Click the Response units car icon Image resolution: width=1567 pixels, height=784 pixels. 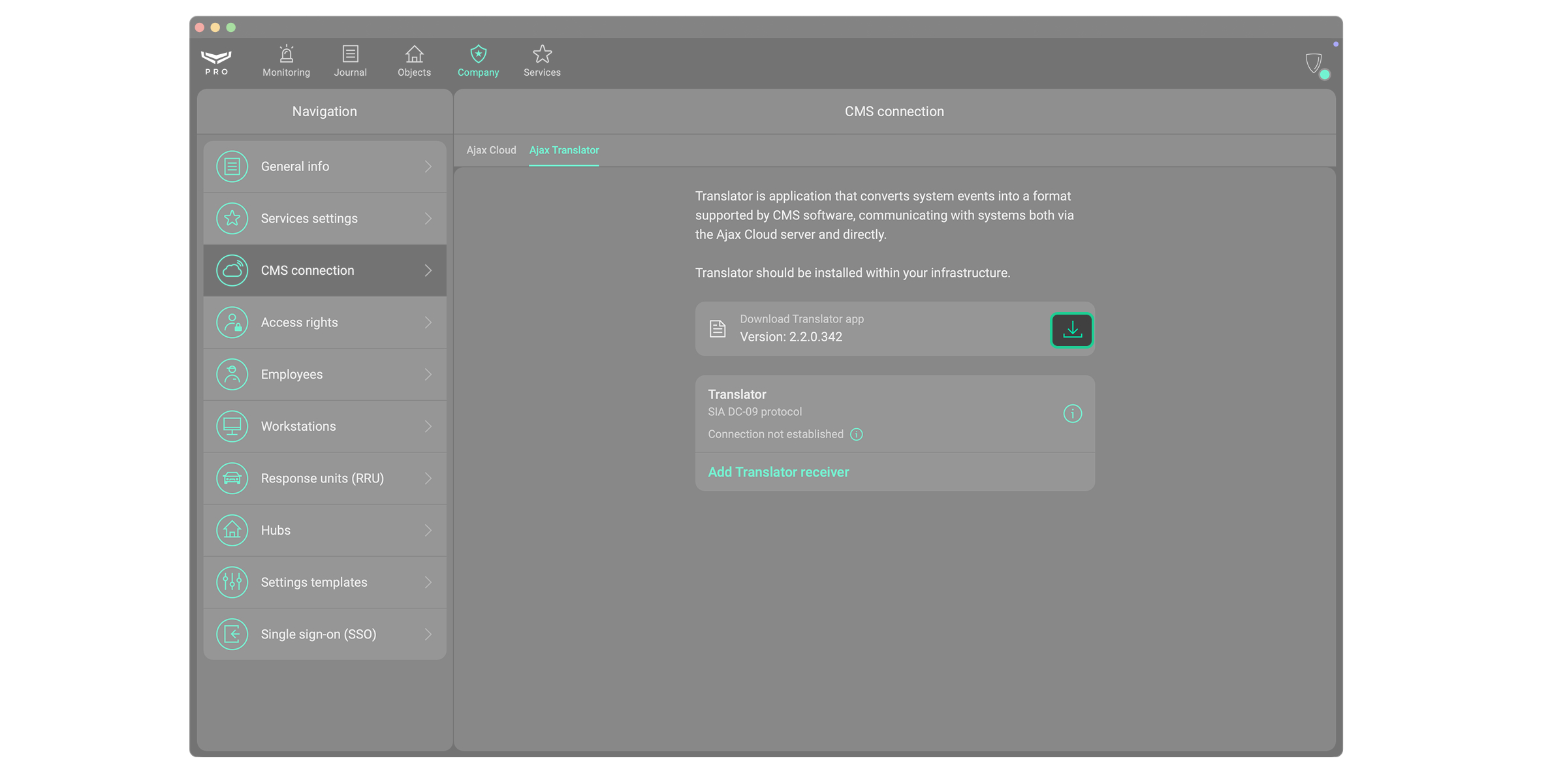pyautogui.click(x=232, y=478)
